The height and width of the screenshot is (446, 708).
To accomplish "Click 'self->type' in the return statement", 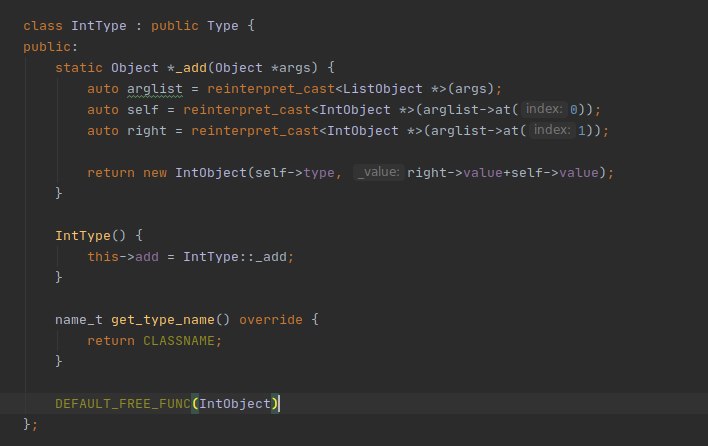I will (x=295, y=173).
